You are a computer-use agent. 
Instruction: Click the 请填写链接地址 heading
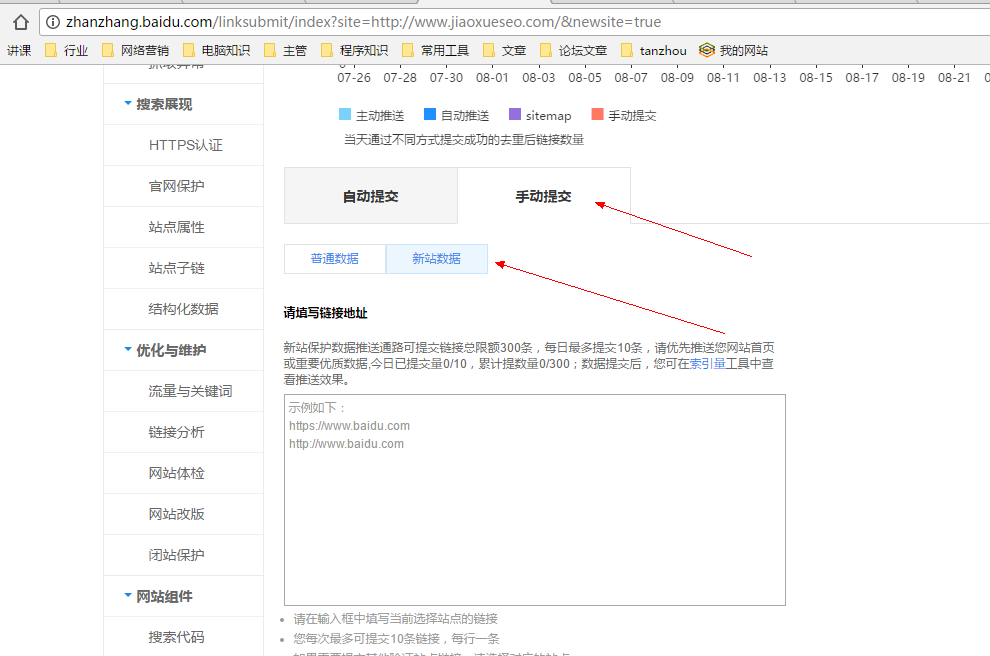tap(325, 313)
